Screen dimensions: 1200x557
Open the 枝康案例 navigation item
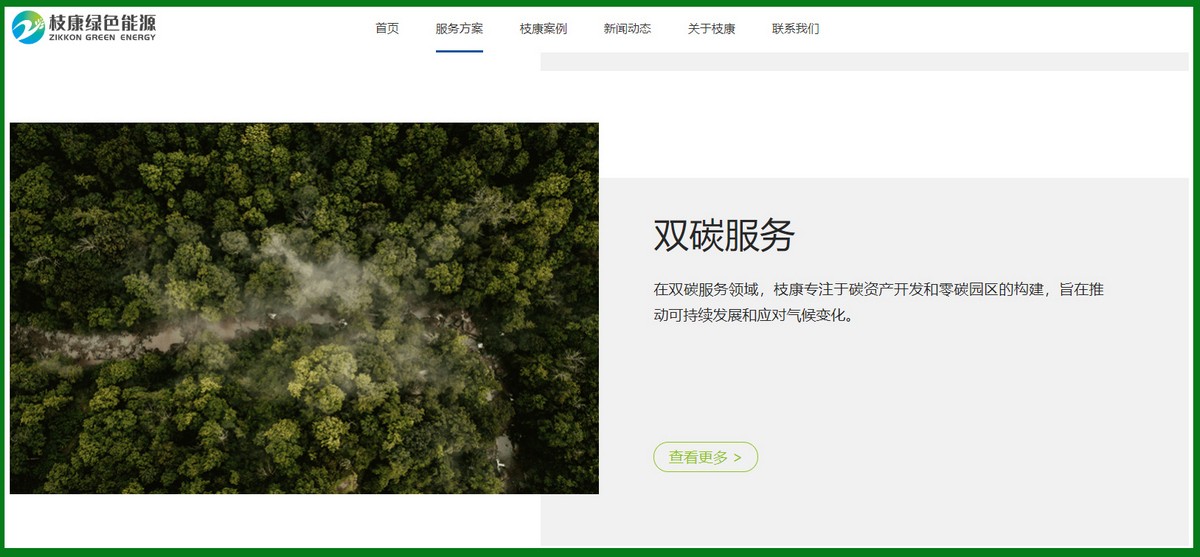point(543,28)
